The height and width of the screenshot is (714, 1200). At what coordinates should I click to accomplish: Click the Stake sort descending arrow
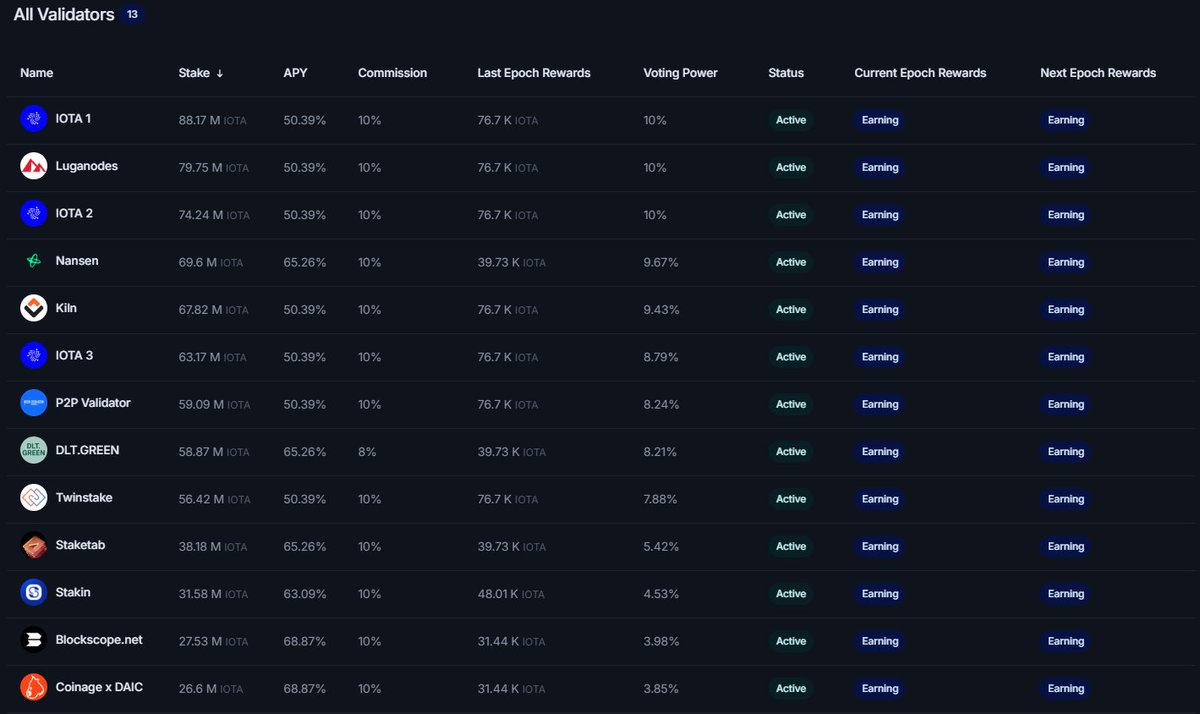click(x=220, y=73)
